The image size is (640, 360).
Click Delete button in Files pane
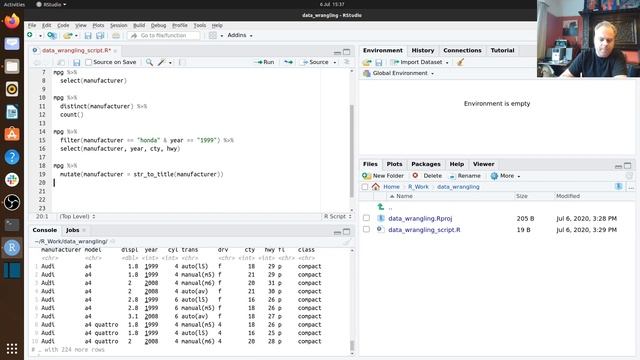pyautogui.click(x=427, y=176)
